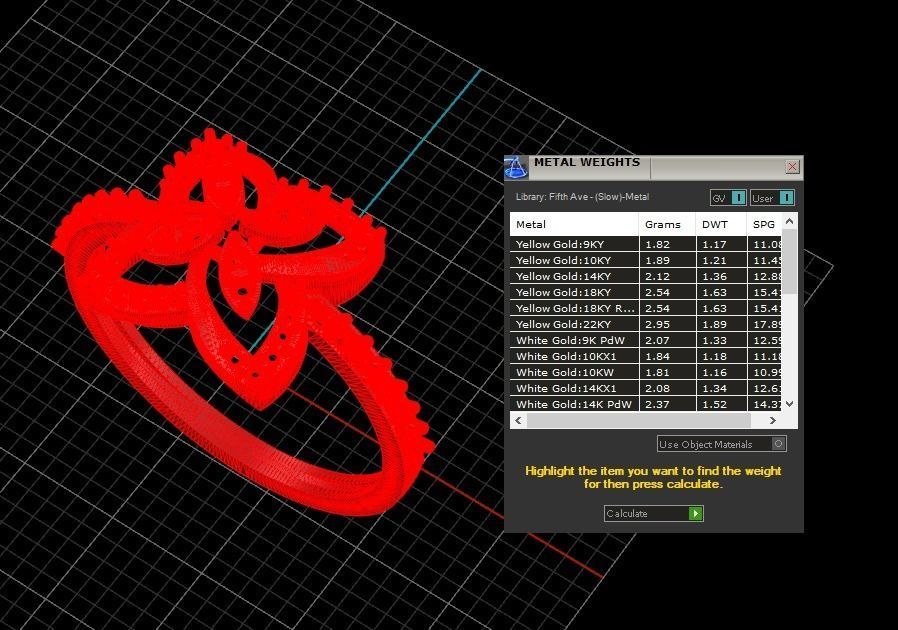Click the SPG column header
This screenshot has height=630, width=898.
pos(764,225)
